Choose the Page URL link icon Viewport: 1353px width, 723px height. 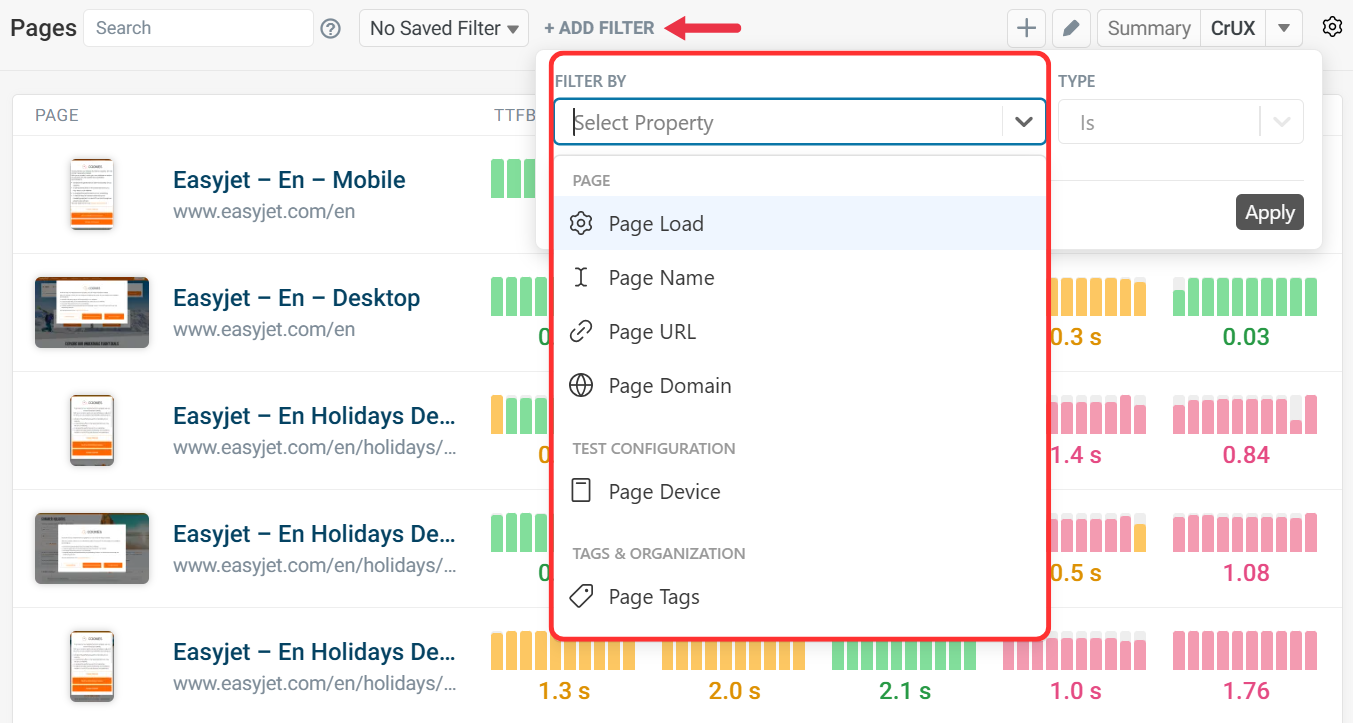pos(581,332)
